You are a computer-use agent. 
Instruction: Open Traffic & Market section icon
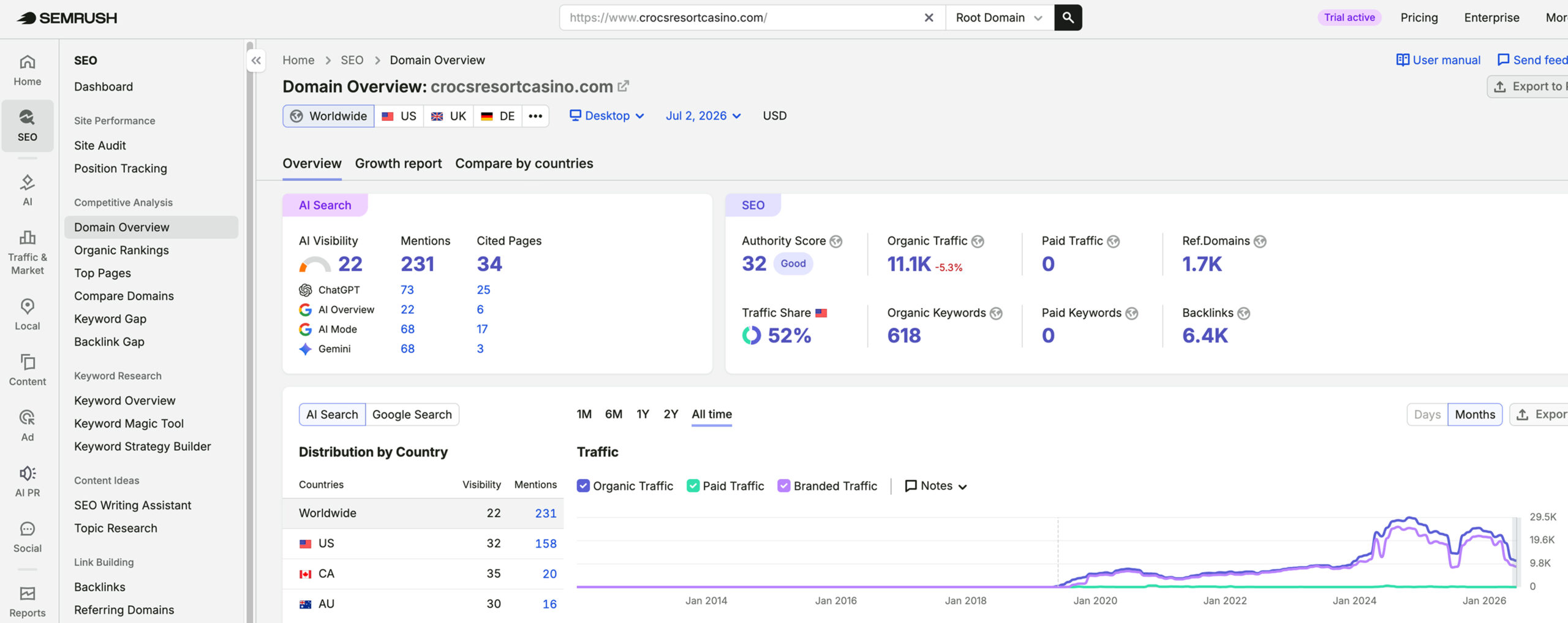point(28,252)
